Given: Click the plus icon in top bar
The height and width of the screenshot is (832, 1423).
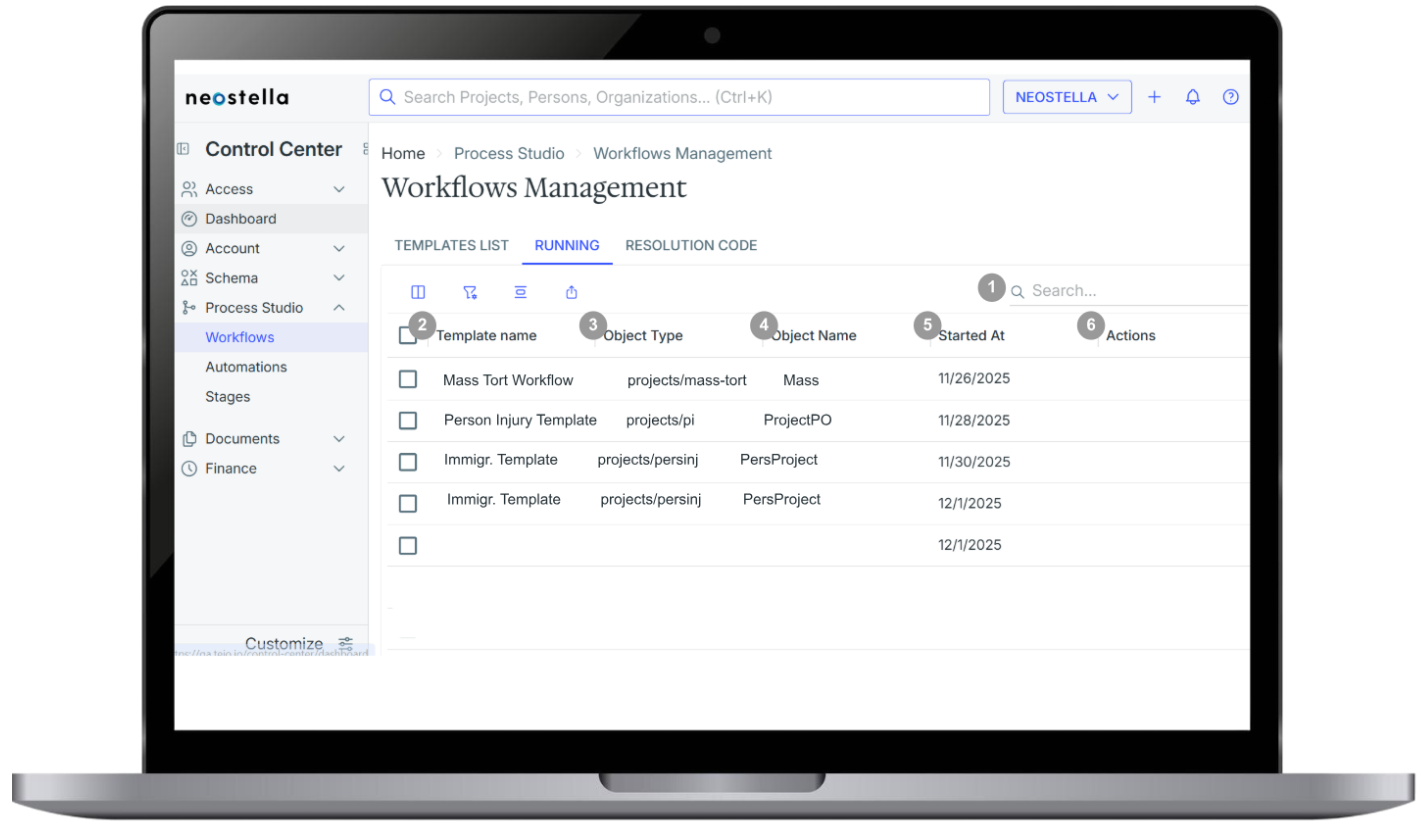Looking at the screenshot, I should 1154,97.
